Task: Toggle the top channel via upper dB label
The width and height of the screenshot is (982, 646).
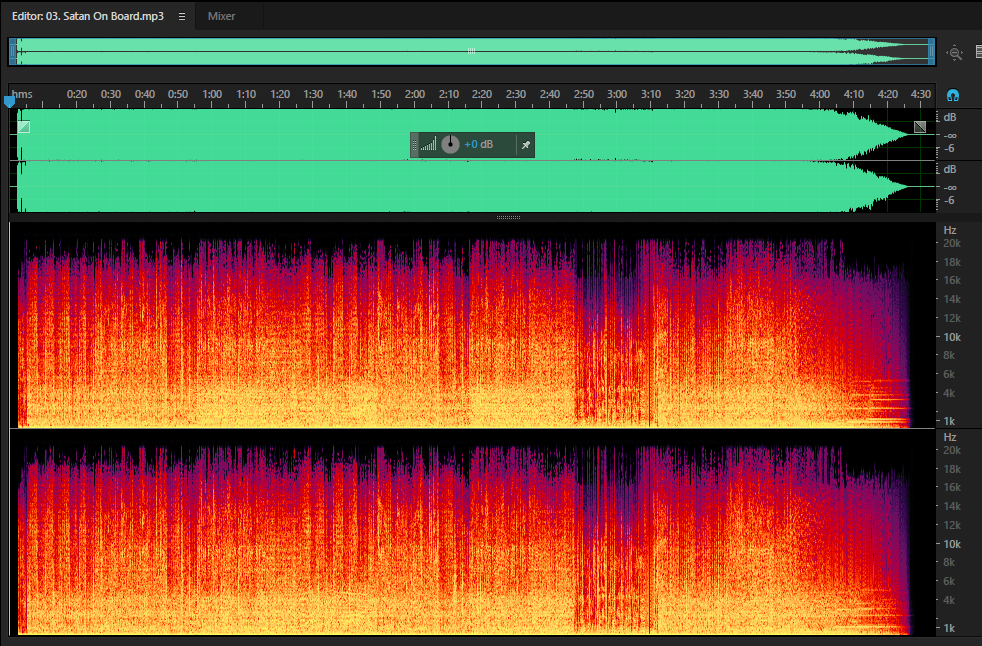Action: (949, 118)
